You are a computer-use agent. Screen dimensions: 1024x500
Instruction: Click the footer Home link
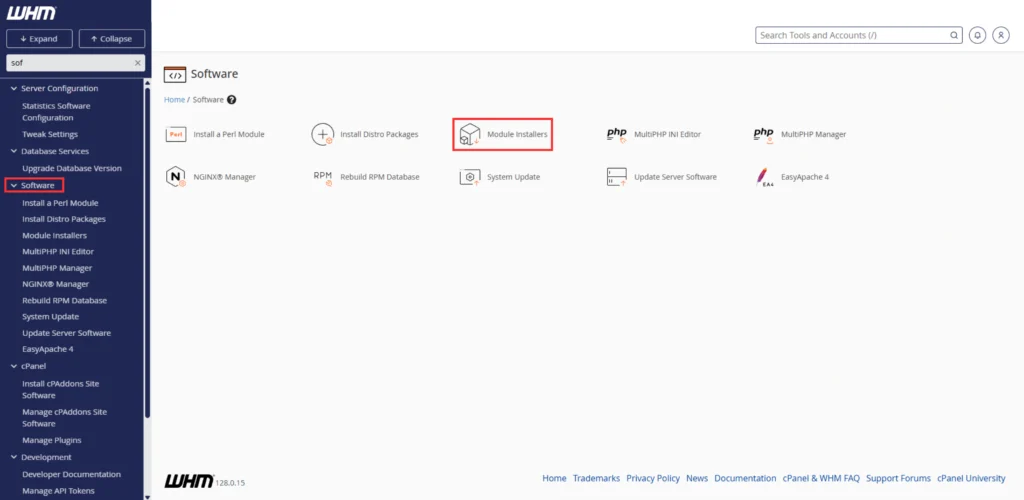554,478
